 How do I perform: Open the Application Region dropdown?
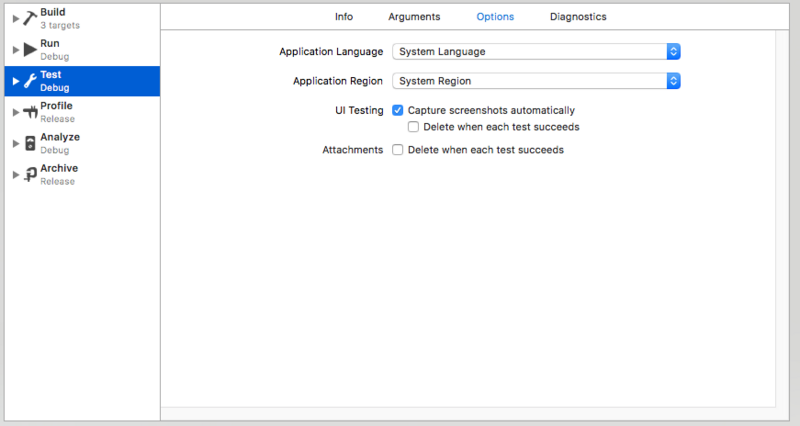536,81
